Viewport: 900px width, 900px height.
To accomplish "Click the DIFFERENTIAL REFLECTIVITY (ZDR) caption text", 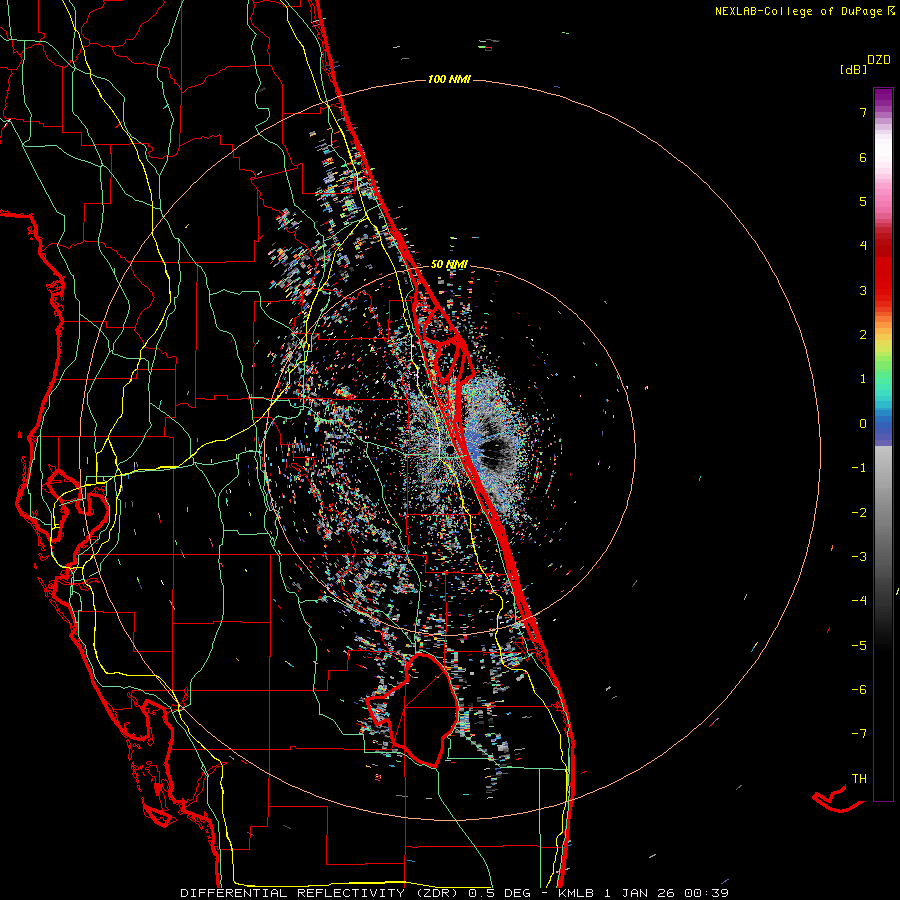I will (319, 893).
